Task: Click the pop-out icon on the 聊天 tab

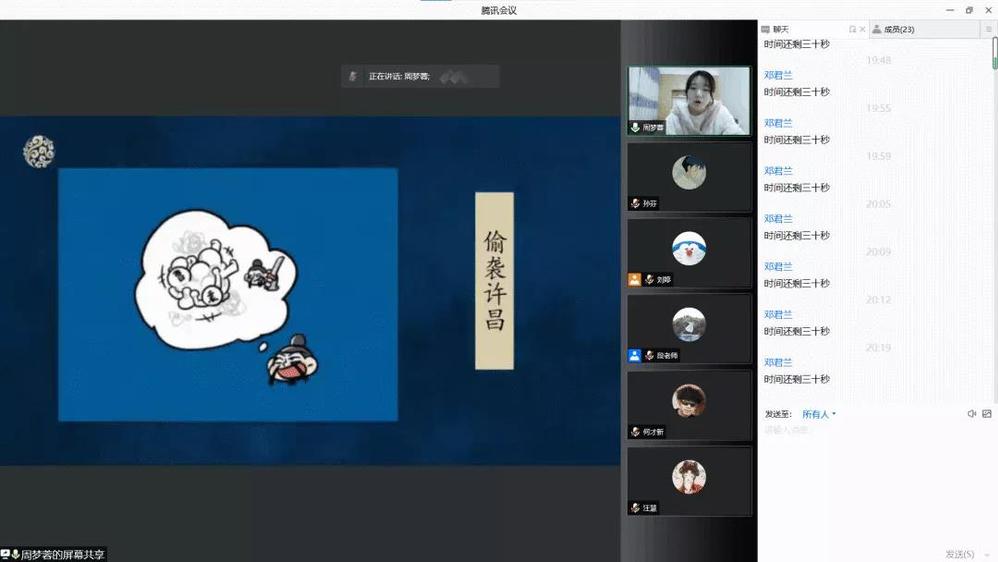Action: coord(852,30)
